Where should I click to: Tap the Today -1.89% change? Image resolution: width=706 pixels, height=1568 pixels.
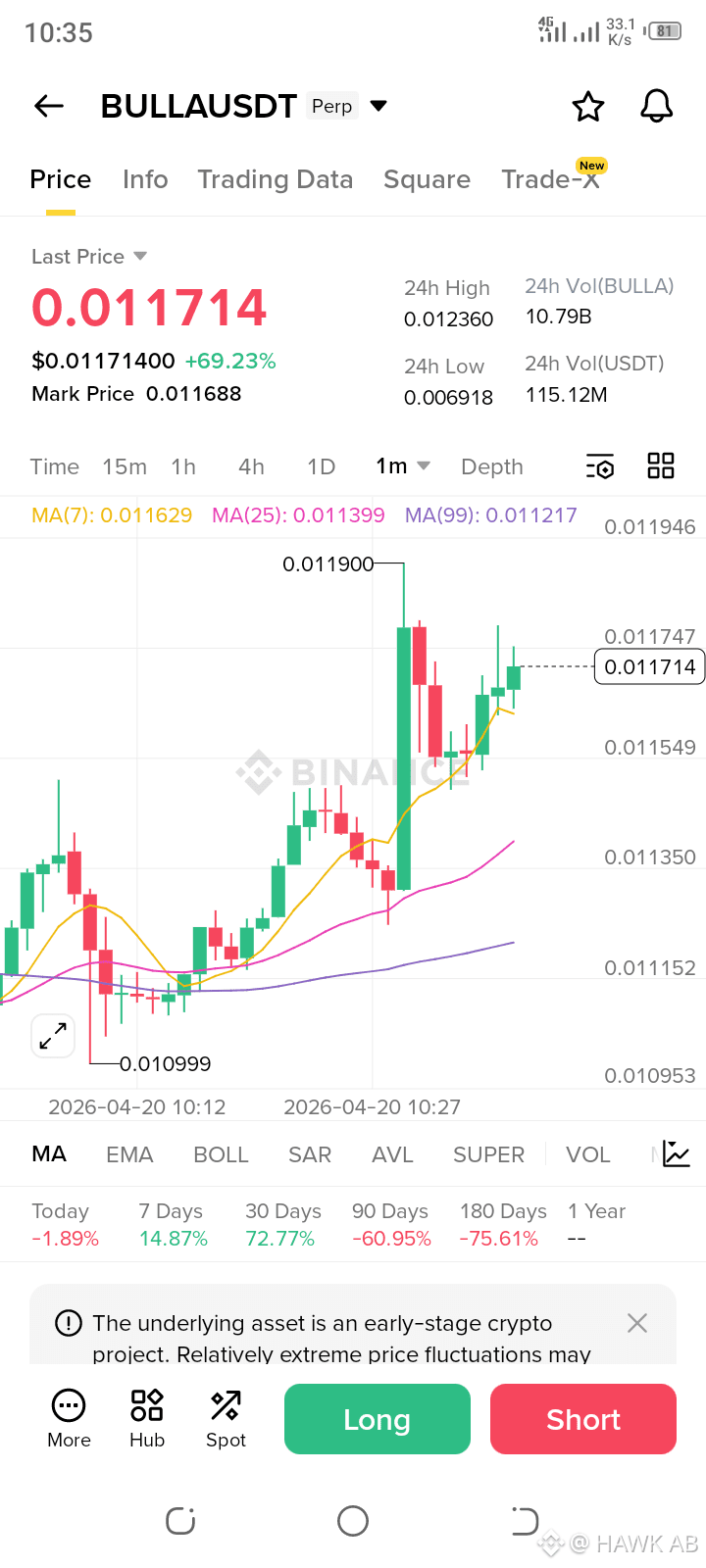(x=65, y=1225)
